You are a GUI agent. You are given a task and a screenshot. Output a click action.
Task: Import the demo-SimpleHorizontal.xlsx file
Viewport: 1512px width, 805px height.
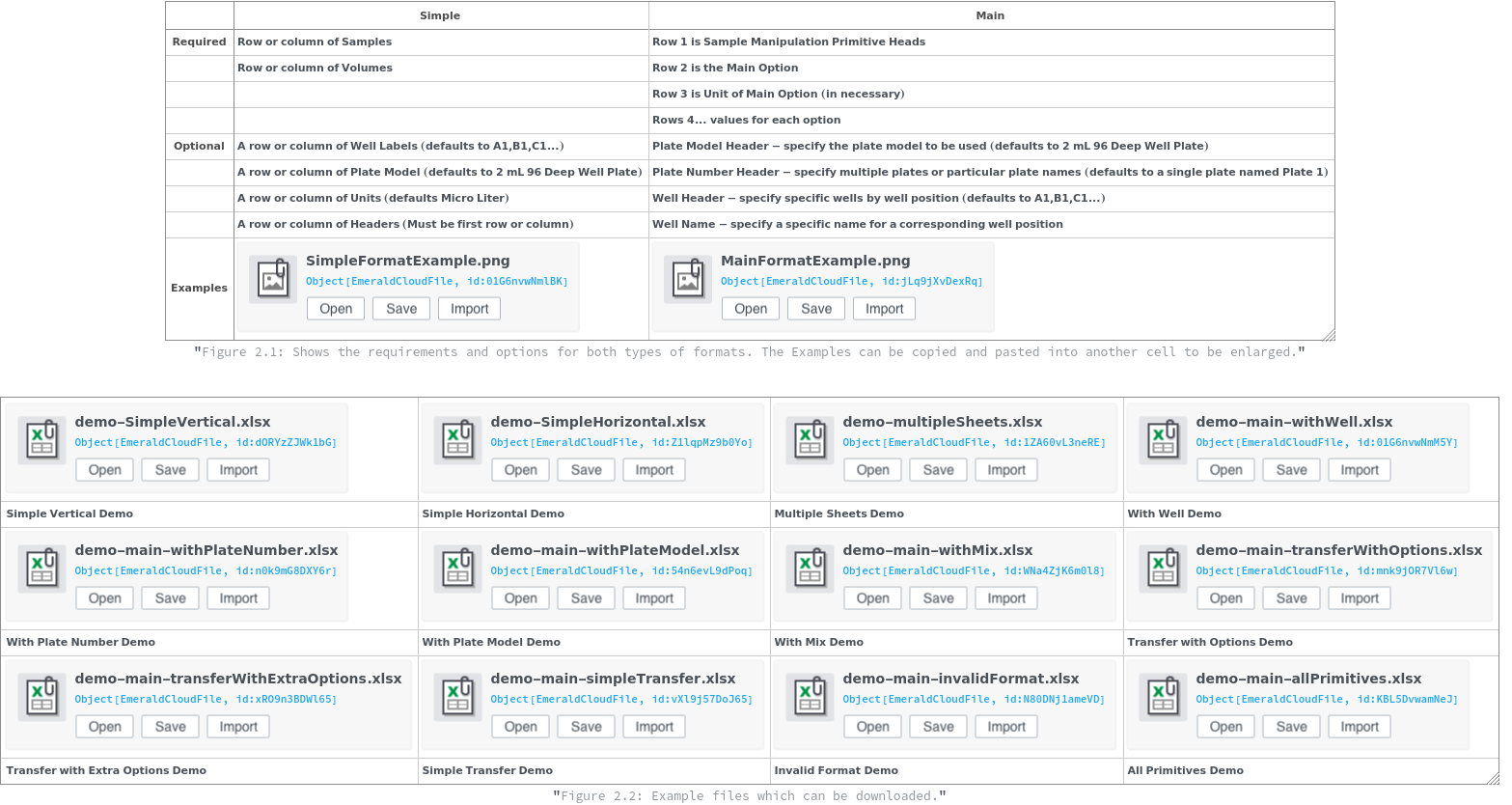(654, 470)
